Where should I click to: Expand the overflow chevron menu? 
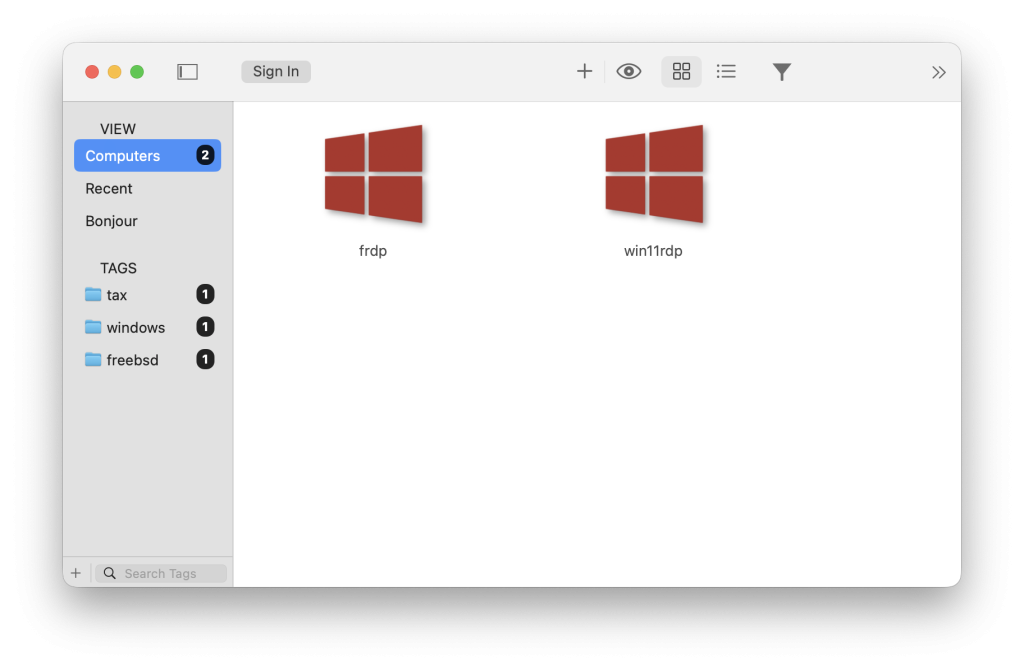(938, 71)
